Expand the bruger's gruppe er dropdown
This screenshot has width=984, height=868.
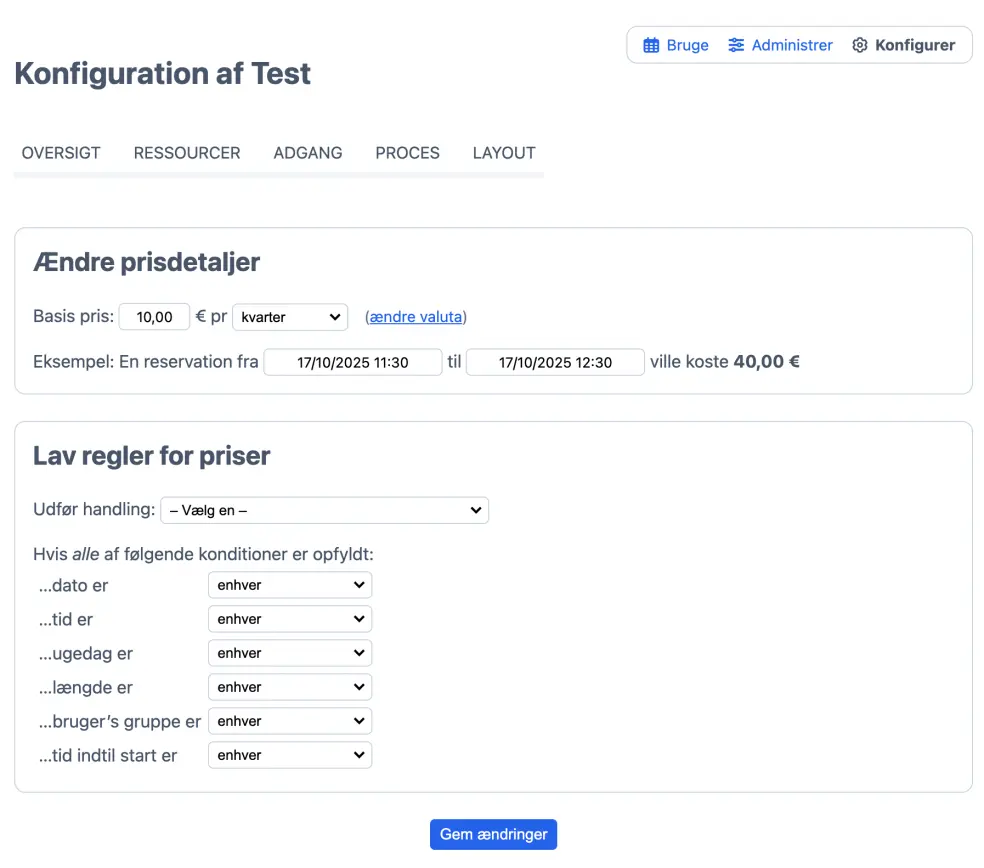pyautogui.click(x=290, y=721)
